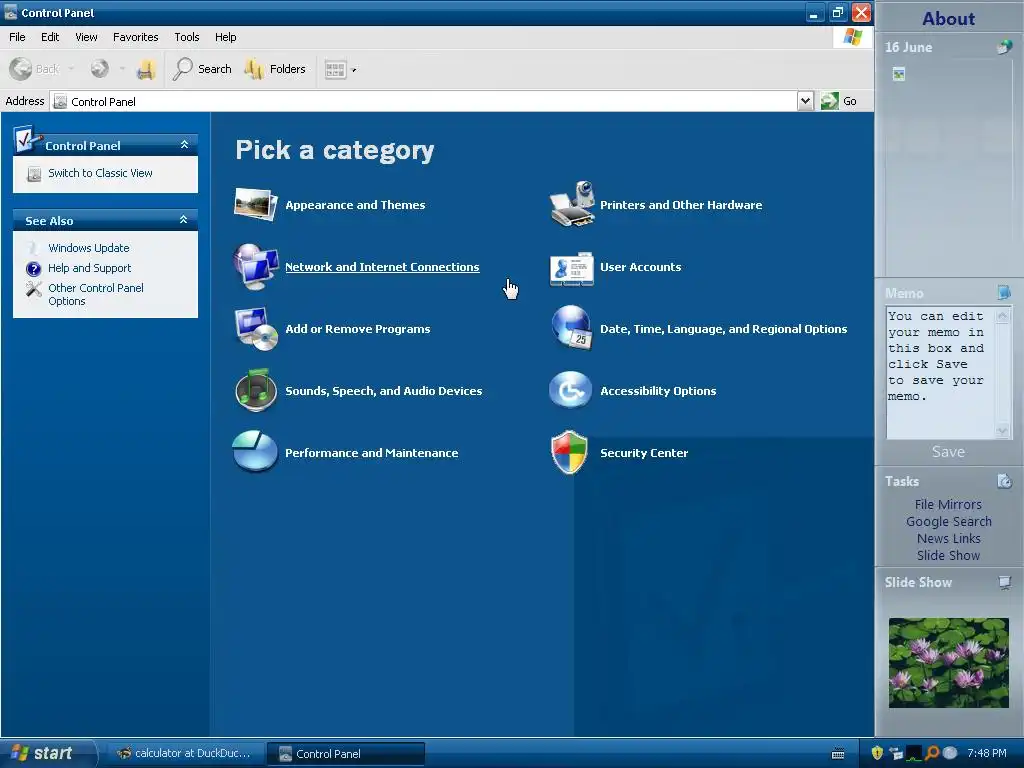Open the Sounds, Speech, and Audio Devices icon
Viewport: 1024px width, 768px height.
point(255,391)
